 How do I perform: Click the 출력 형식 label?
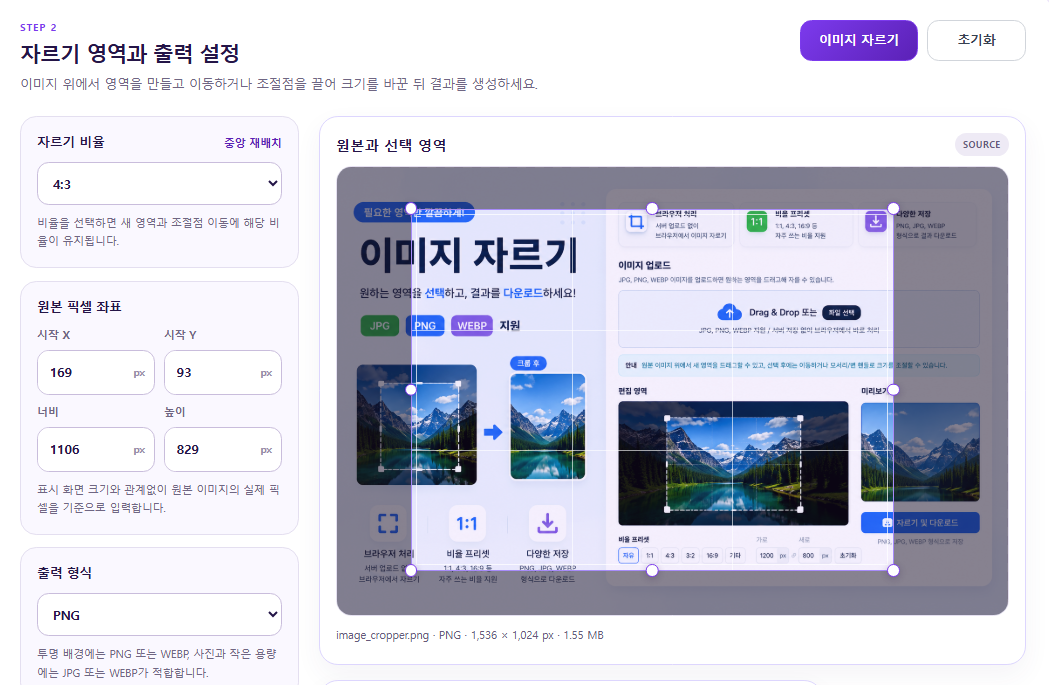coord(65,573)
